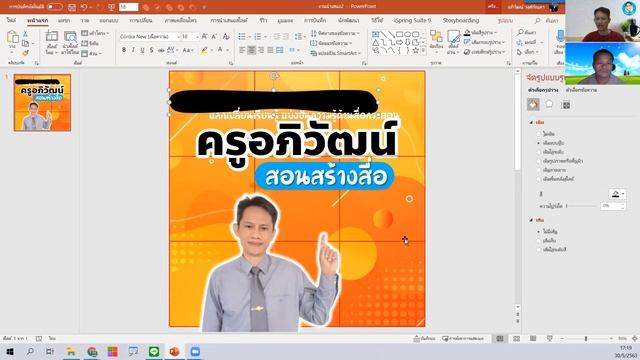Open Fill & Line icon in Format Shape pane
The width and height of the screenshot is (640, 360).
tap(533, 104)
